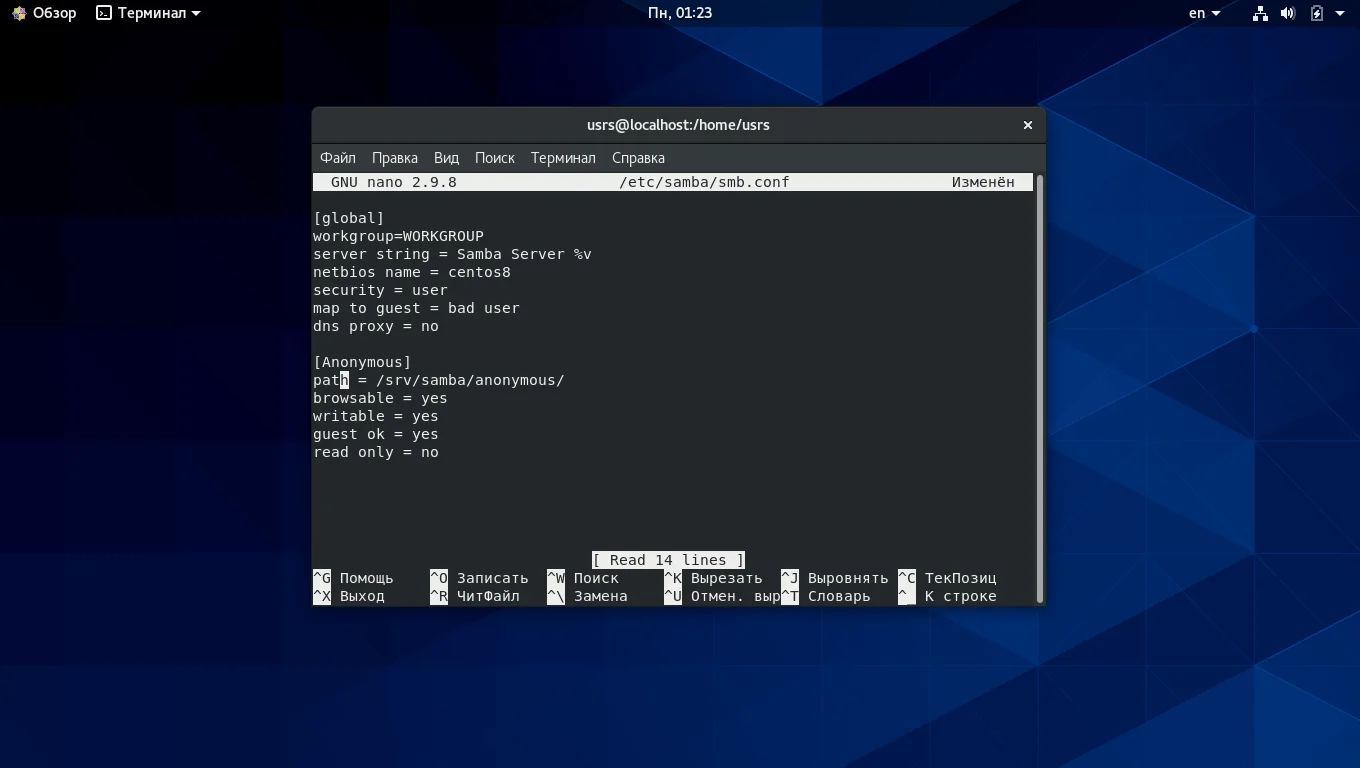The width and height of the screenshot is (1360, 768).
Task: Open the Поиск menu
Action: coord(494,158)
